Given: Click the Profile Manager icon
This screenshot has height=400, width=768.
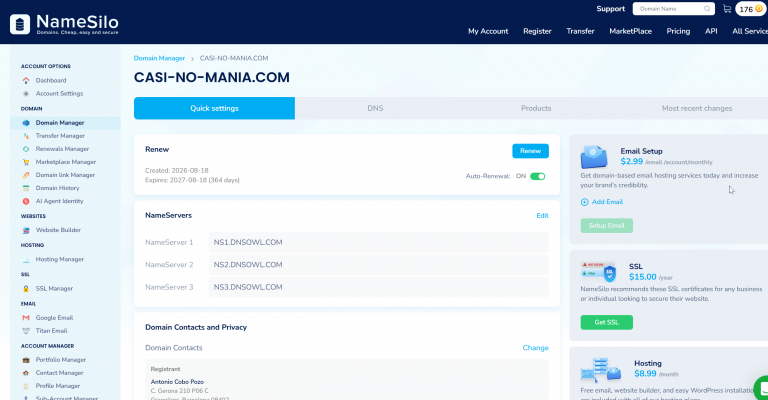Looking at the screenshot, I should [26, 386].
